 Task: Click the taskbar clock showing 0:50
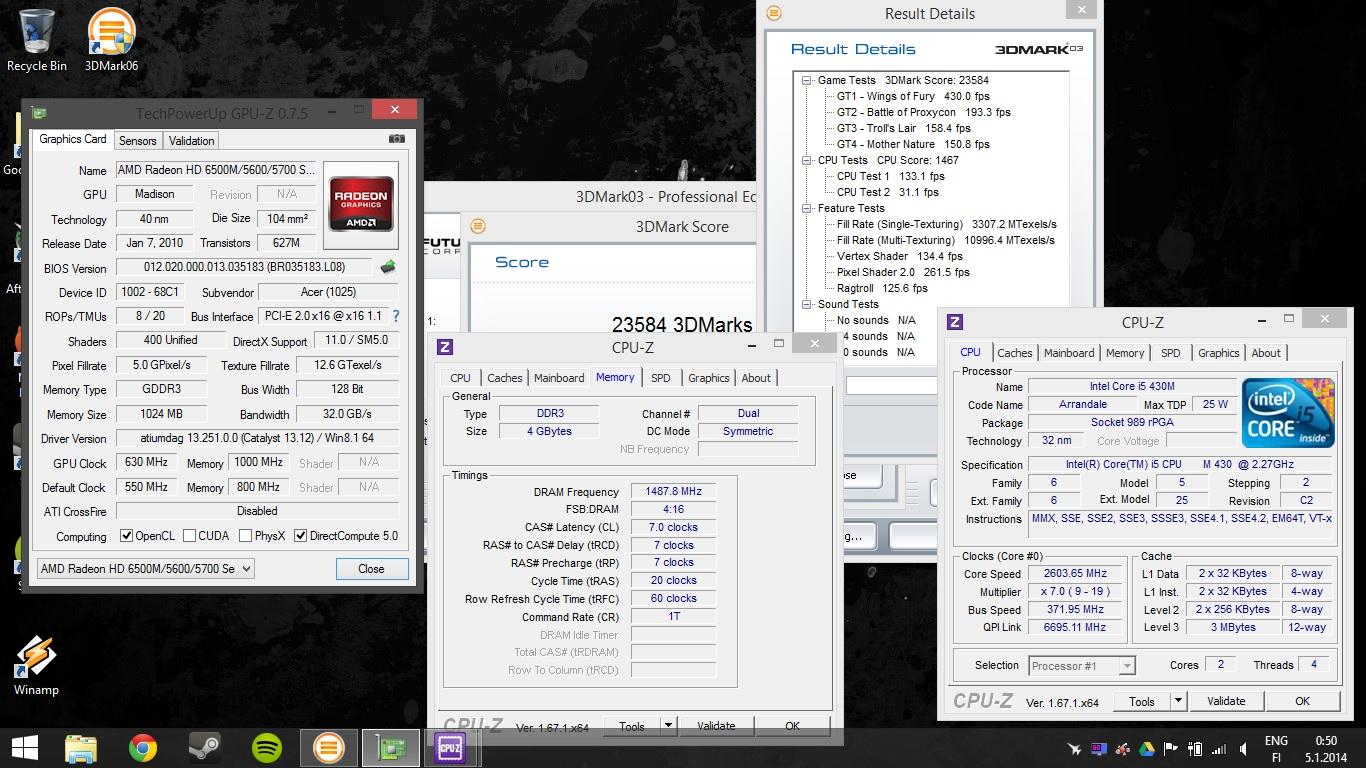point(1325,749)
